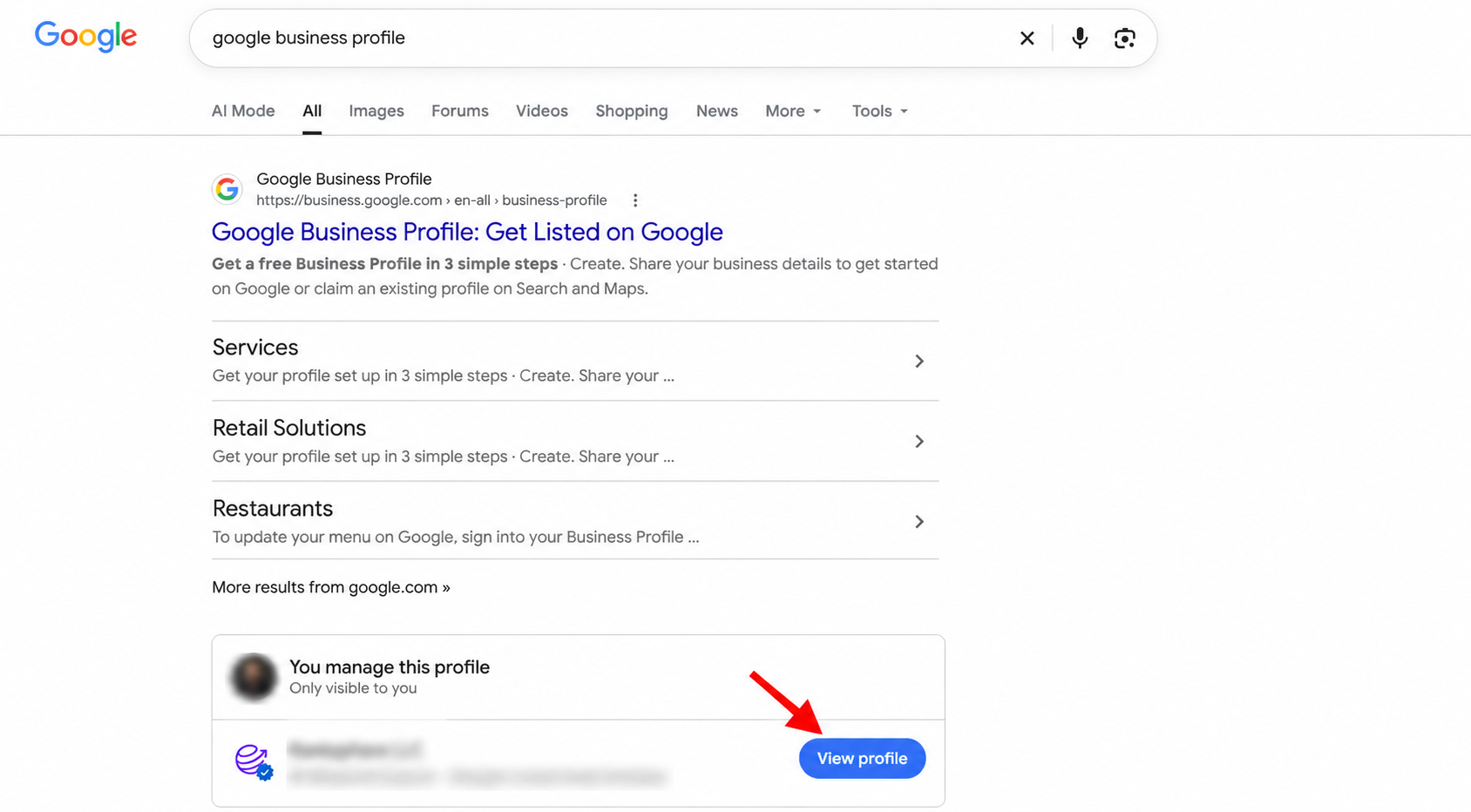Expand the Restaurants sitelink chevron
This screenshot has width=1471, height=812.
[919, 522]
